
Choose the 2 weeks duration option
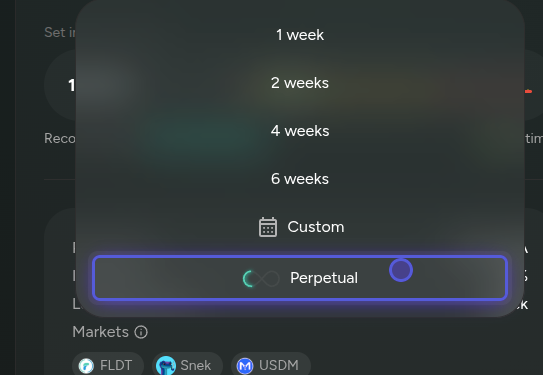tap(300, 83)
